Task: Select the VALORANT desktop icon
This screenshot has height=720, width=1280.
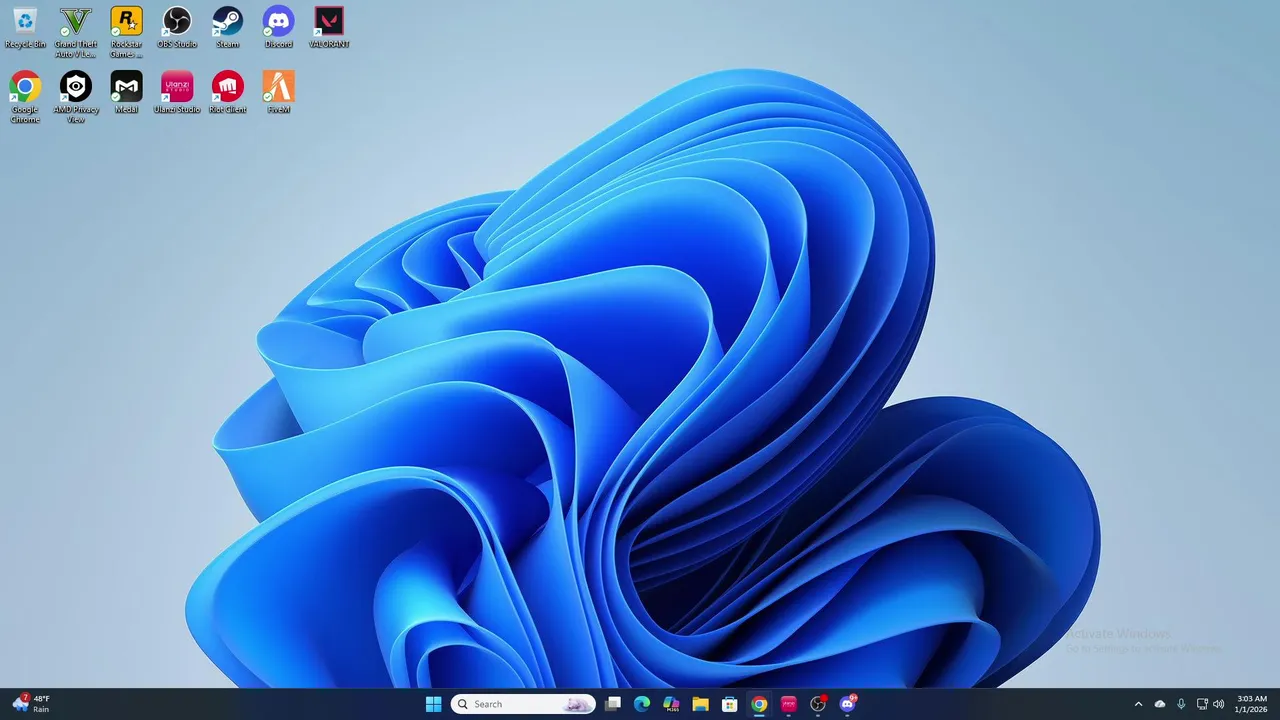Action: tap(329, 28)
